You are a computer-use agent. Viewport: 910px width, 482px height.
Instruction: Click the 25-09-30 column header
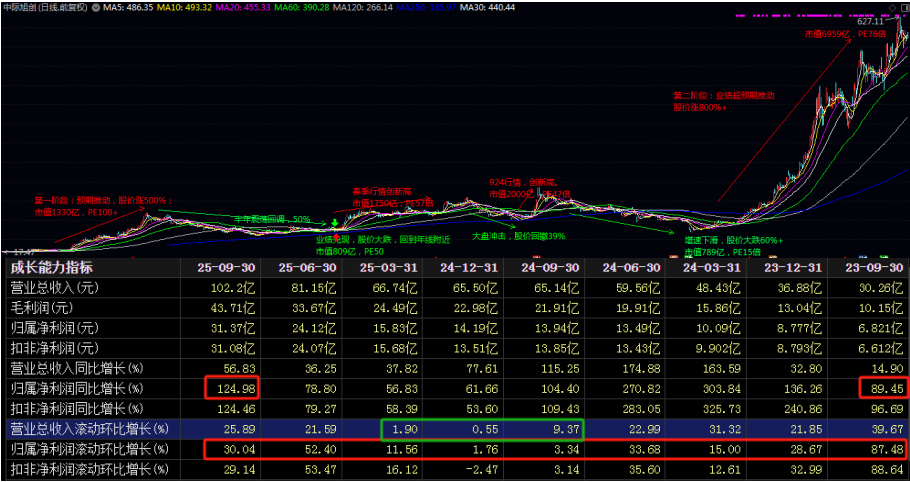(x=225, y=267)
